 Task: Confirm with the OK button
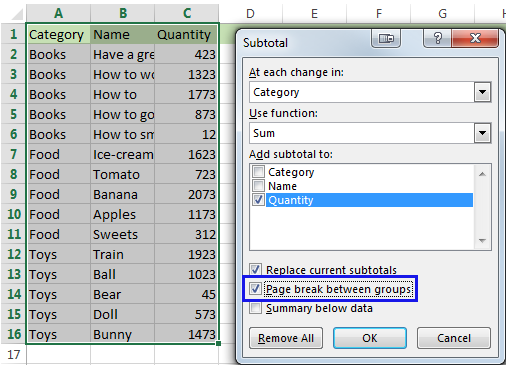point(370,338)
